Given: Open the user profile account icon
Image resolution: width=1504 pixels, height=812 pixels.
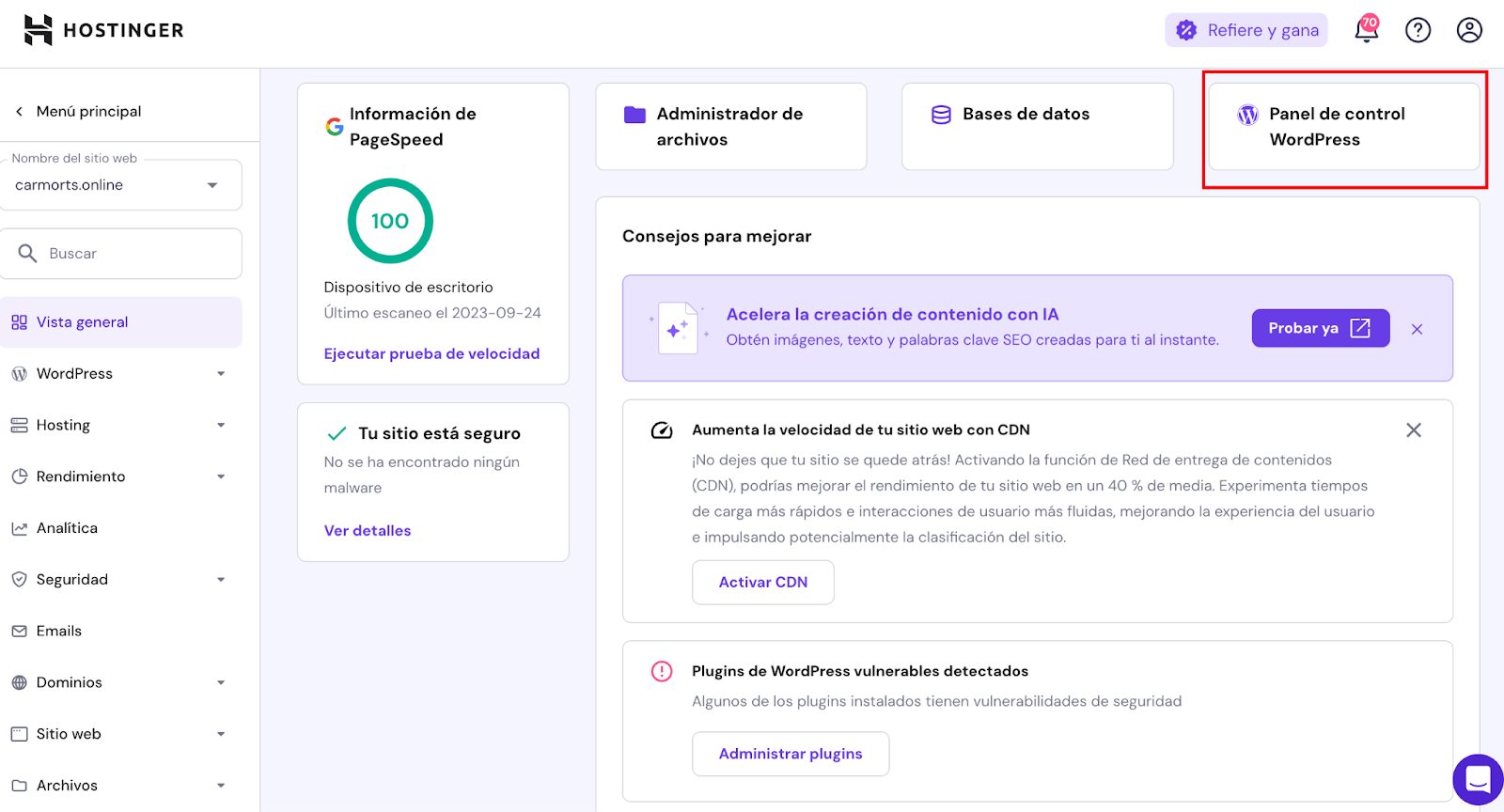Looking at the screenshot, I should point(1469,30).
